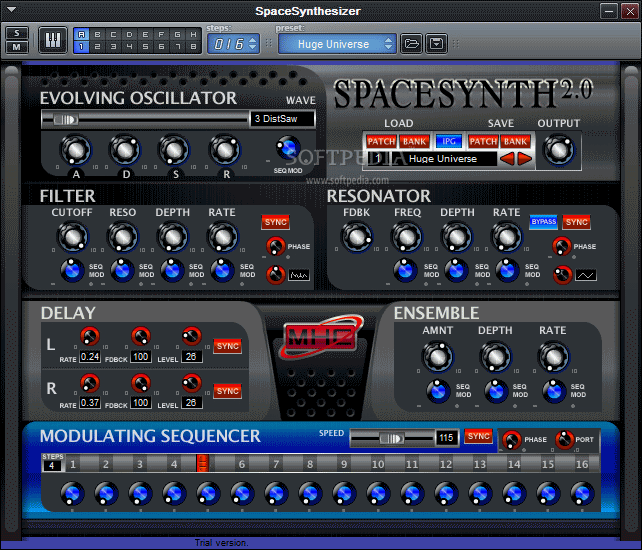
Task: Select sequencer step 10
Action: tap(378, 464)
